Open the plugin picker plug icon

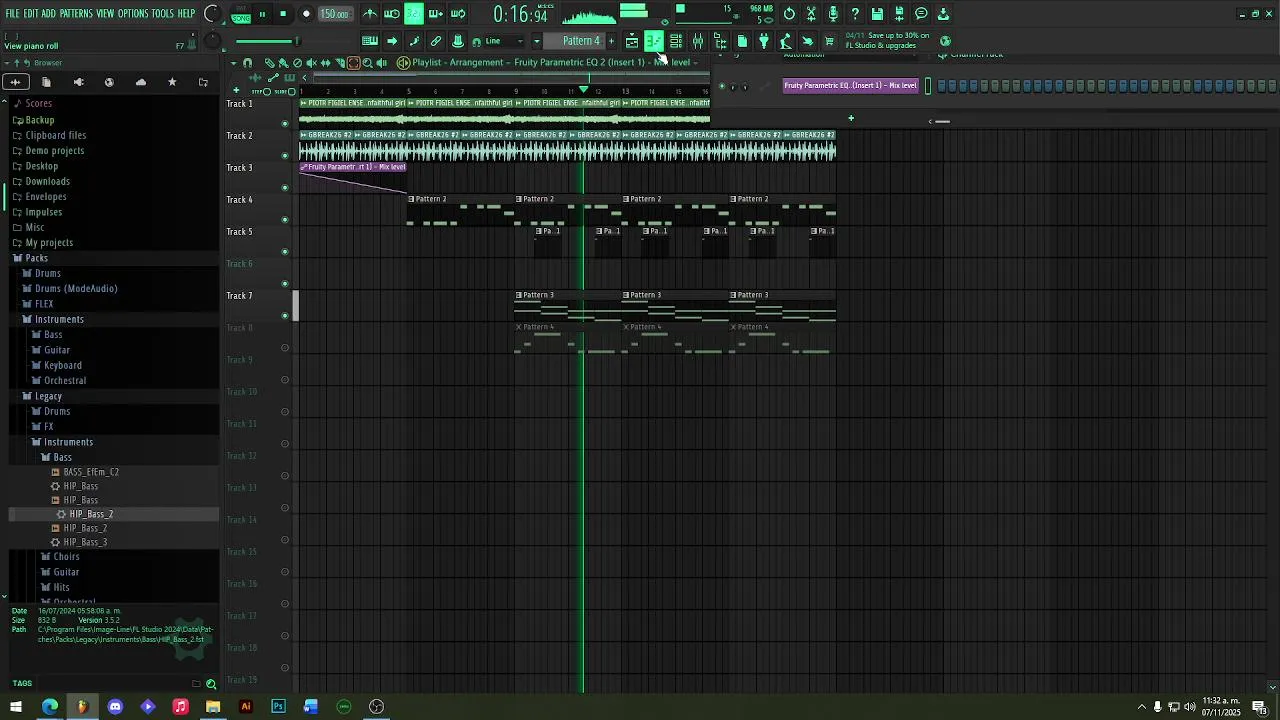pos(764,41)
